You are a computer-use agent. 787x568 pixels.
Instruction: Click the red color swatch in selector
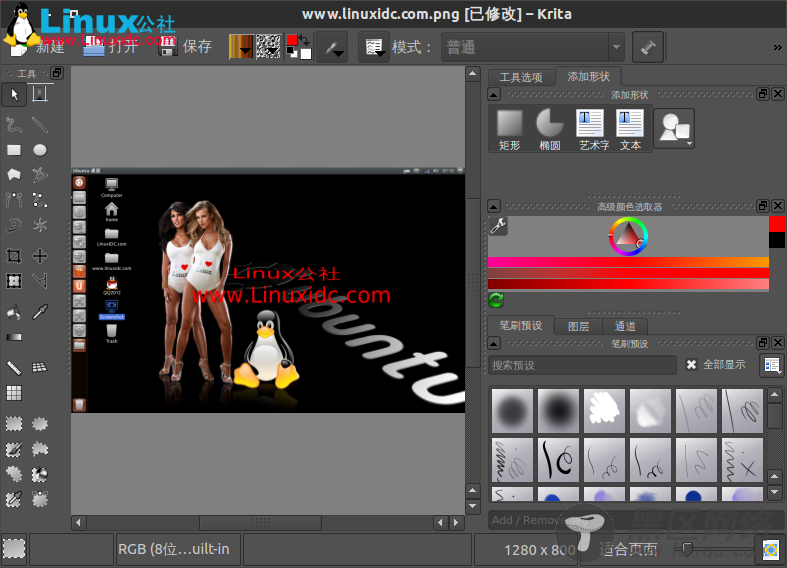[x=776, y=224]
